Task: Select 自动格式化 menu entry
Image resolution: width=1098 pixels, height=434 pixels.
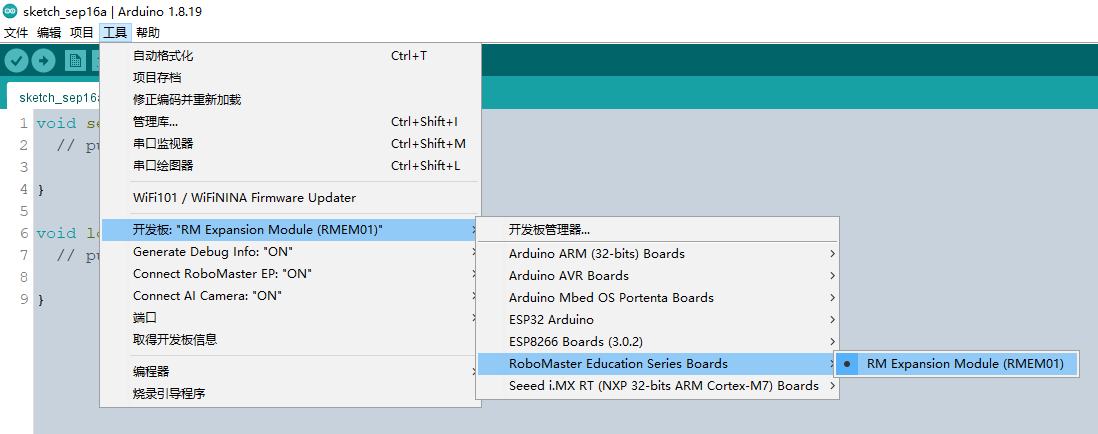Action: click(291, 55)
